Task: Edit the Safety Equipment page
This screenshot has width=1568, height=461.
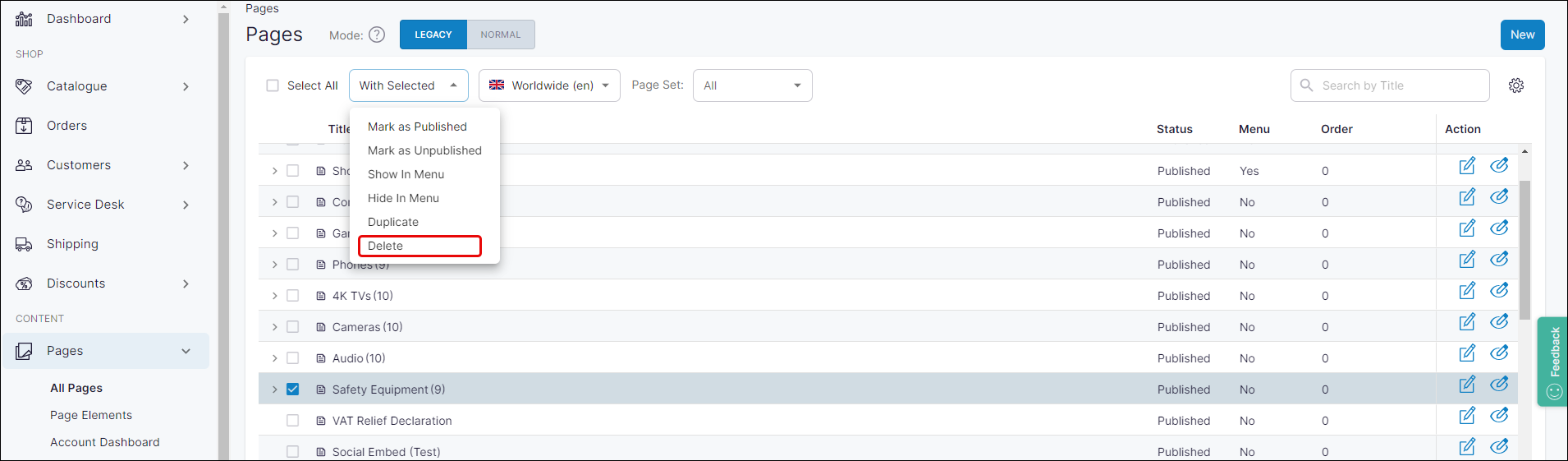Action: click(1467, 385)
